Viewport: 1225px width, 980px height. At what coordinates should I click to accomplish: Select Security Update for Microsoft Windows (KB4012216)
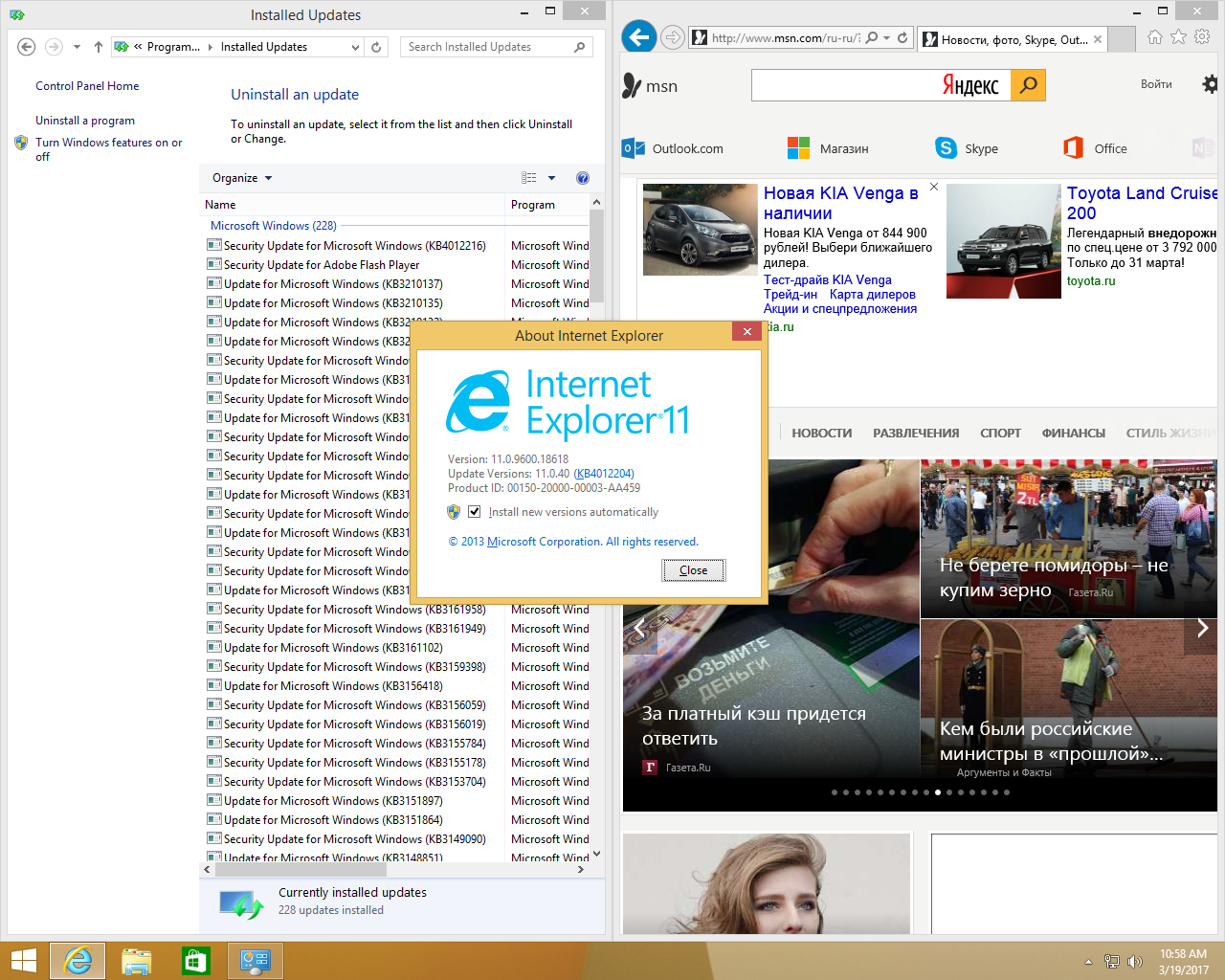click(x=354, y=246)
